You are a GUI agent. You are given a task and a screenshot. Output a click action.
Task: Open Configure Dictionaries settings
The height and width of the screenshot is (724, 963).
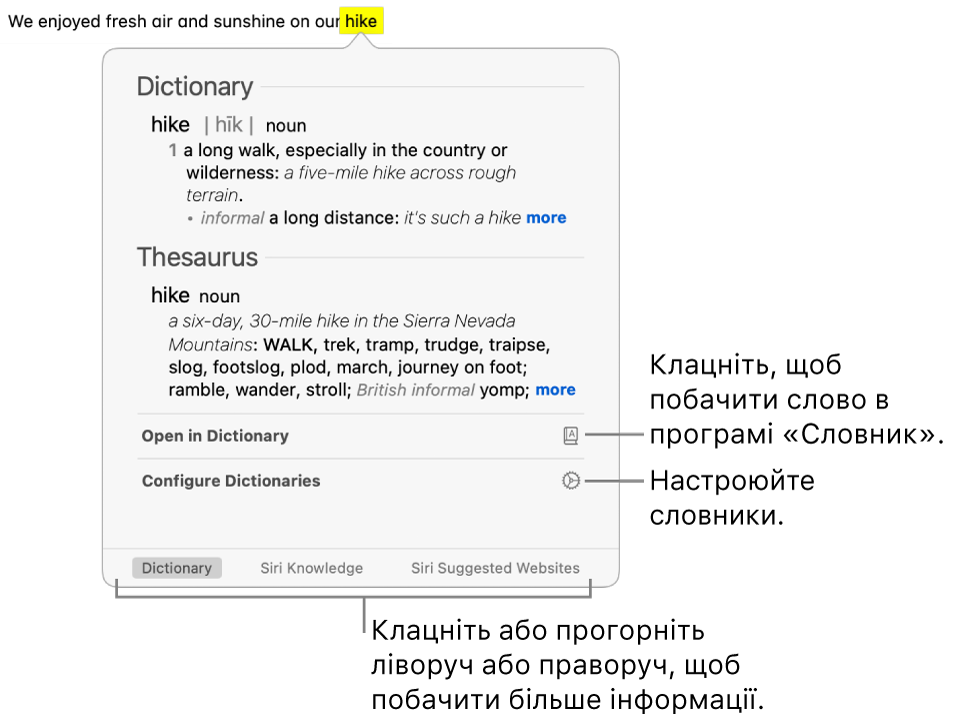tap(360, 481)
